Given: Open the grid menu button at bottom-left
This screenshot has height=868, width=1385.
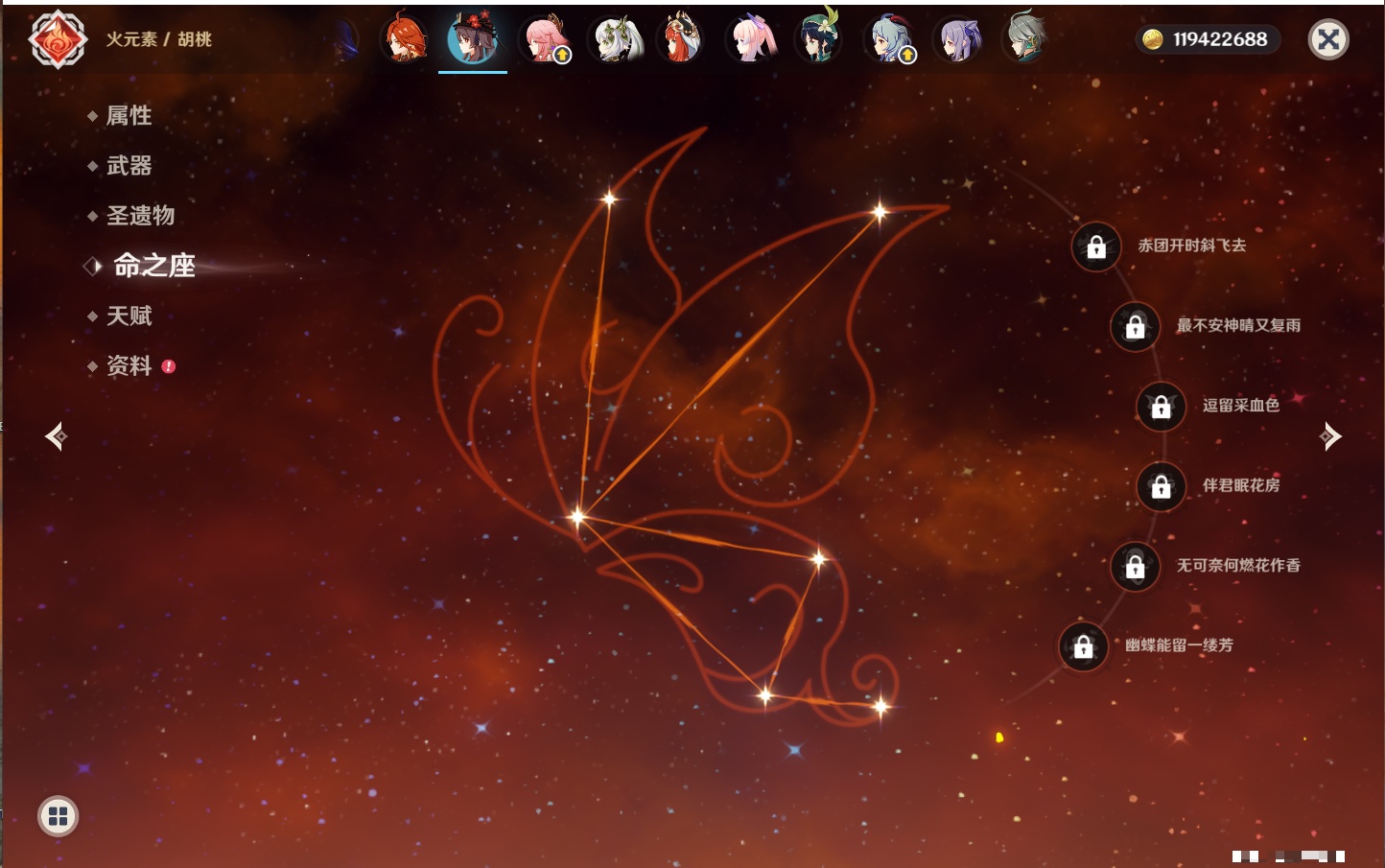Looking at the screenshot, I should [x=58, y=816].
